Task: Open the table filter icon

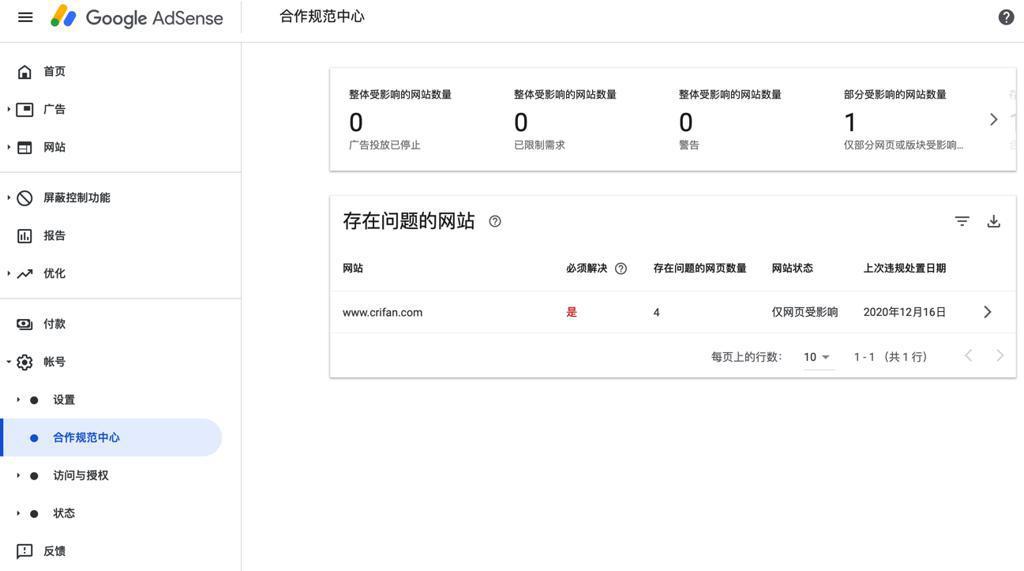Action: 961,221
